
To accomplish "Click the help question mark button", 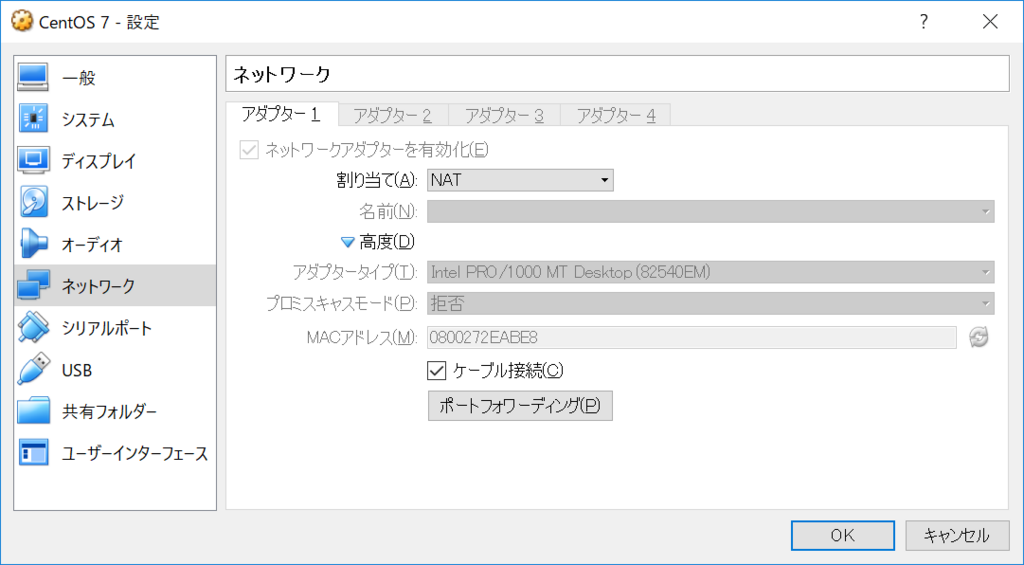I will 923,22.
